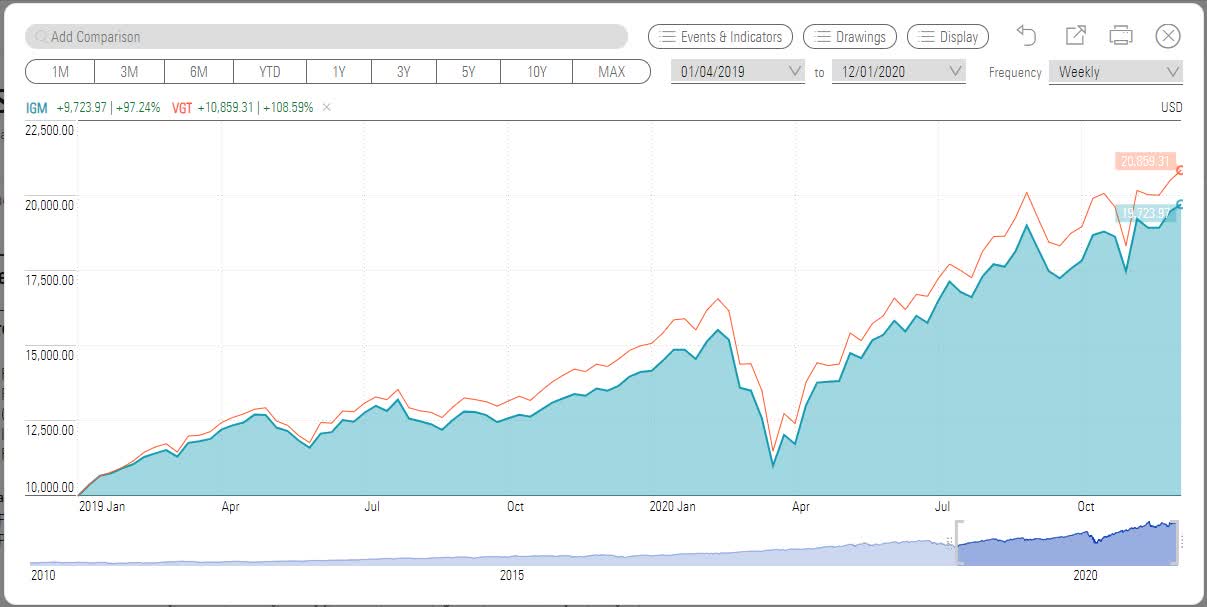This screenshot has height=607, width=1207.
Task: Switch to the YTD time range
Action: [268, 71]
